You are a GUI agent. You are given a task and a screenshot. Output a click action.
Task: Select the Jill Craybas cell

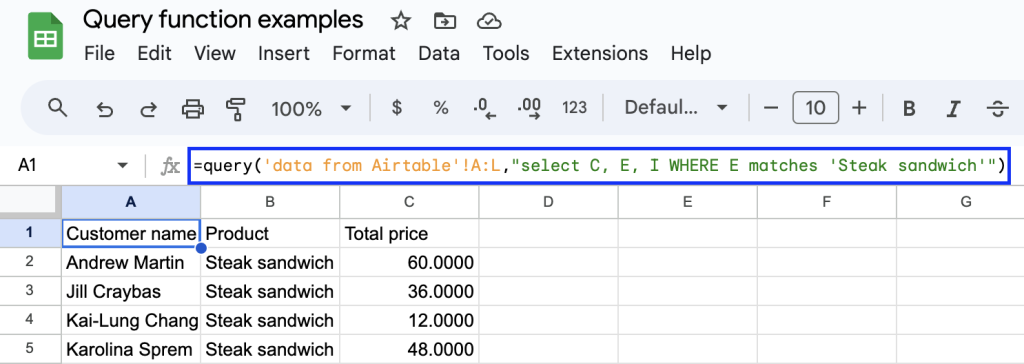131,291
